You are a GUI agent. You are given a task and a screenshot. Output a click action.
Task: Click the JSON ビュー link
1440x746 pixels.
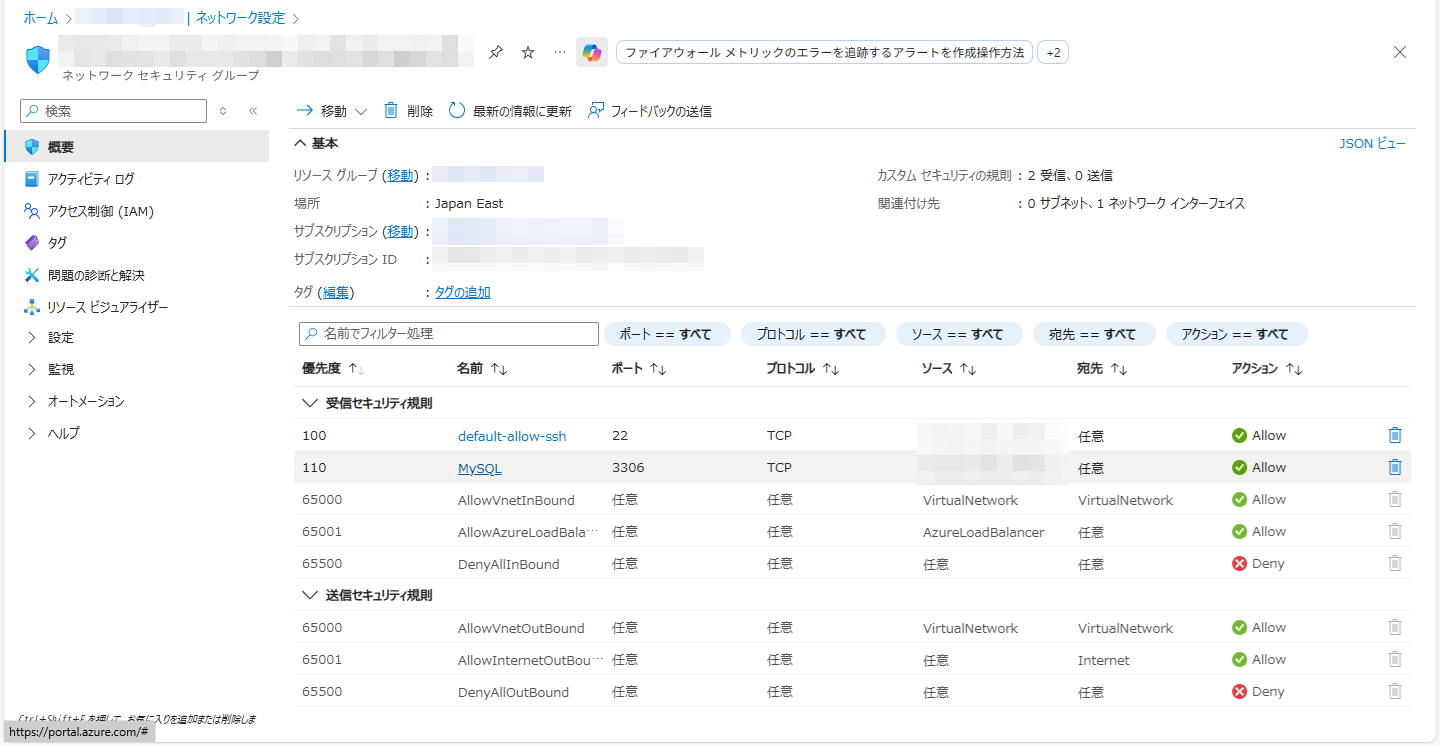pyautogui.click(x=1372, y=144)
